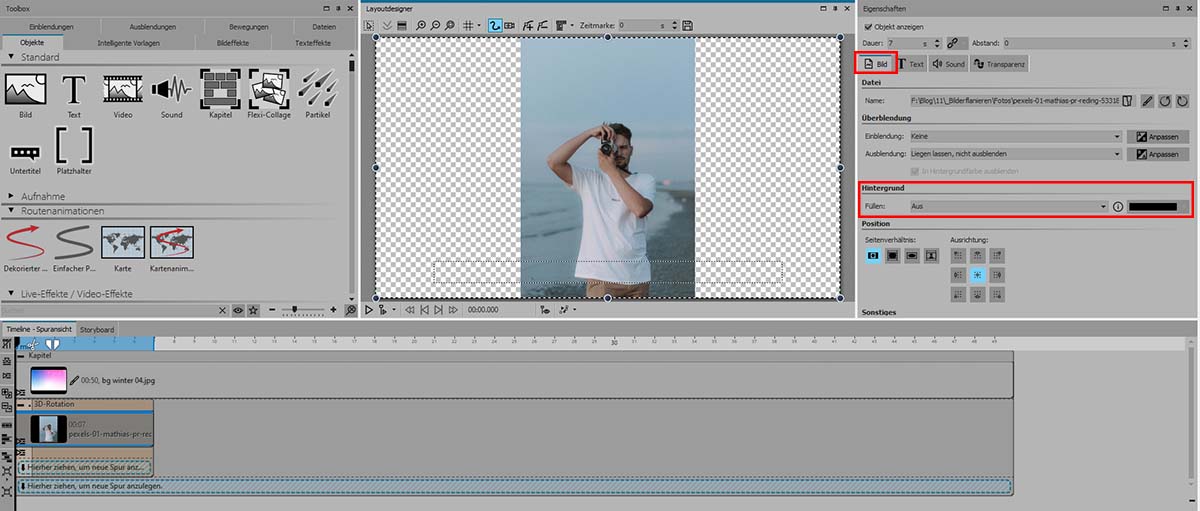
Task: Toggle the star favorites filter in Toolbox
Action: pyautogui.click(x=254, y=311)
